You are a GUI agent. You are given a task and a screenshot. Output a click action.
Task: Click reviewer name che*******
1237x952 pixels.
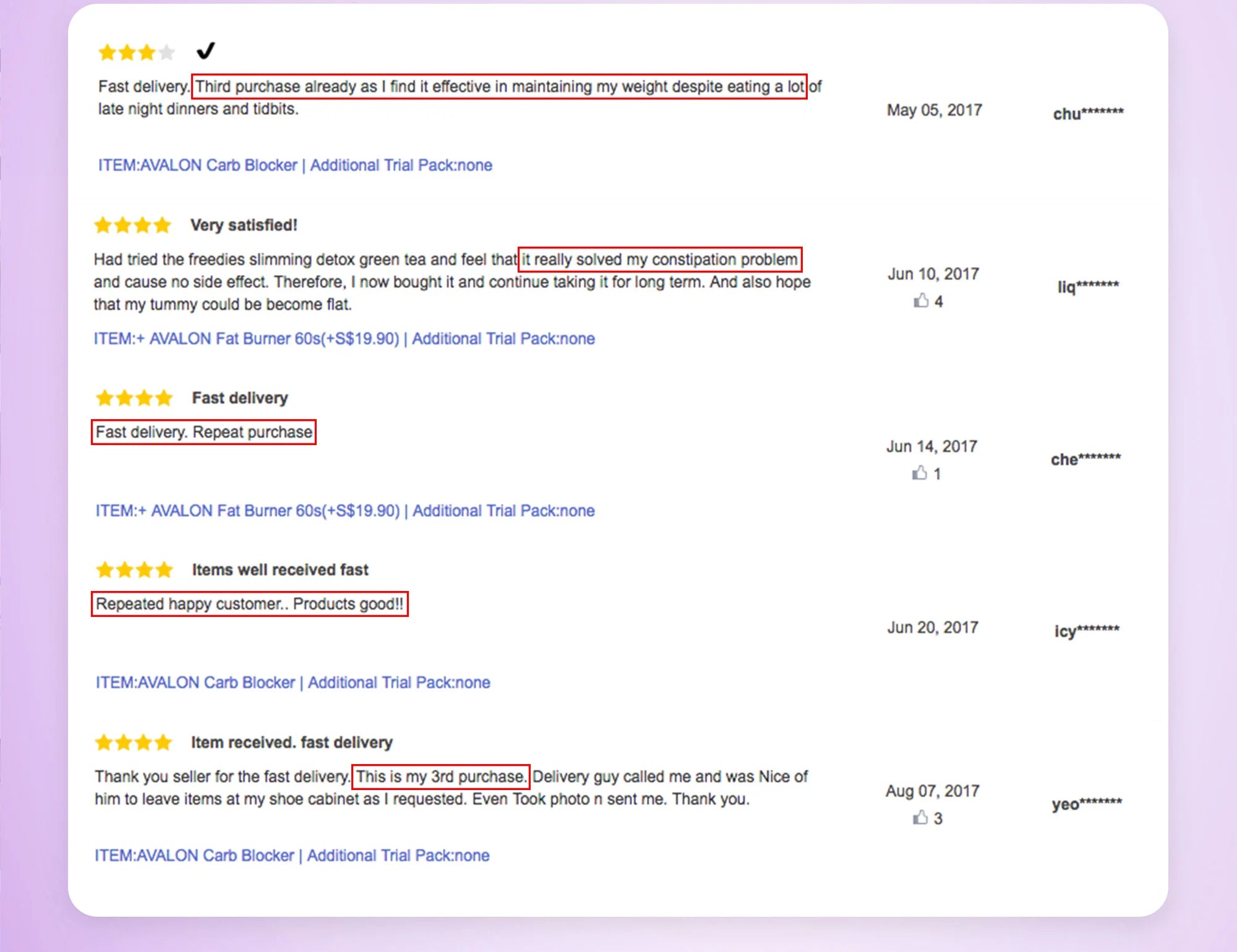(1085, 459)
